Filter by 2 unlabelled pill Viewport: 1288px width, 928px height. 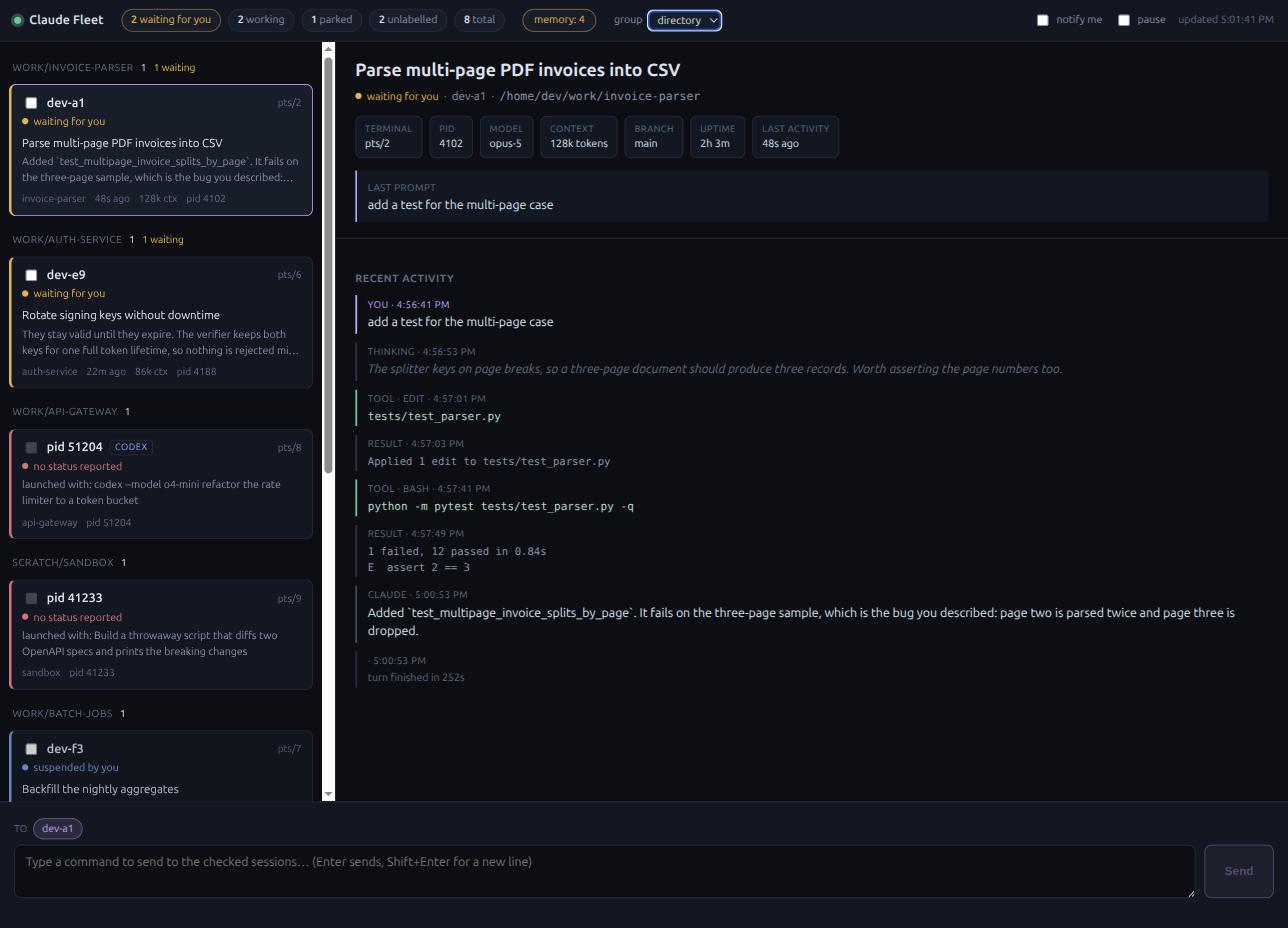[407, 20]
